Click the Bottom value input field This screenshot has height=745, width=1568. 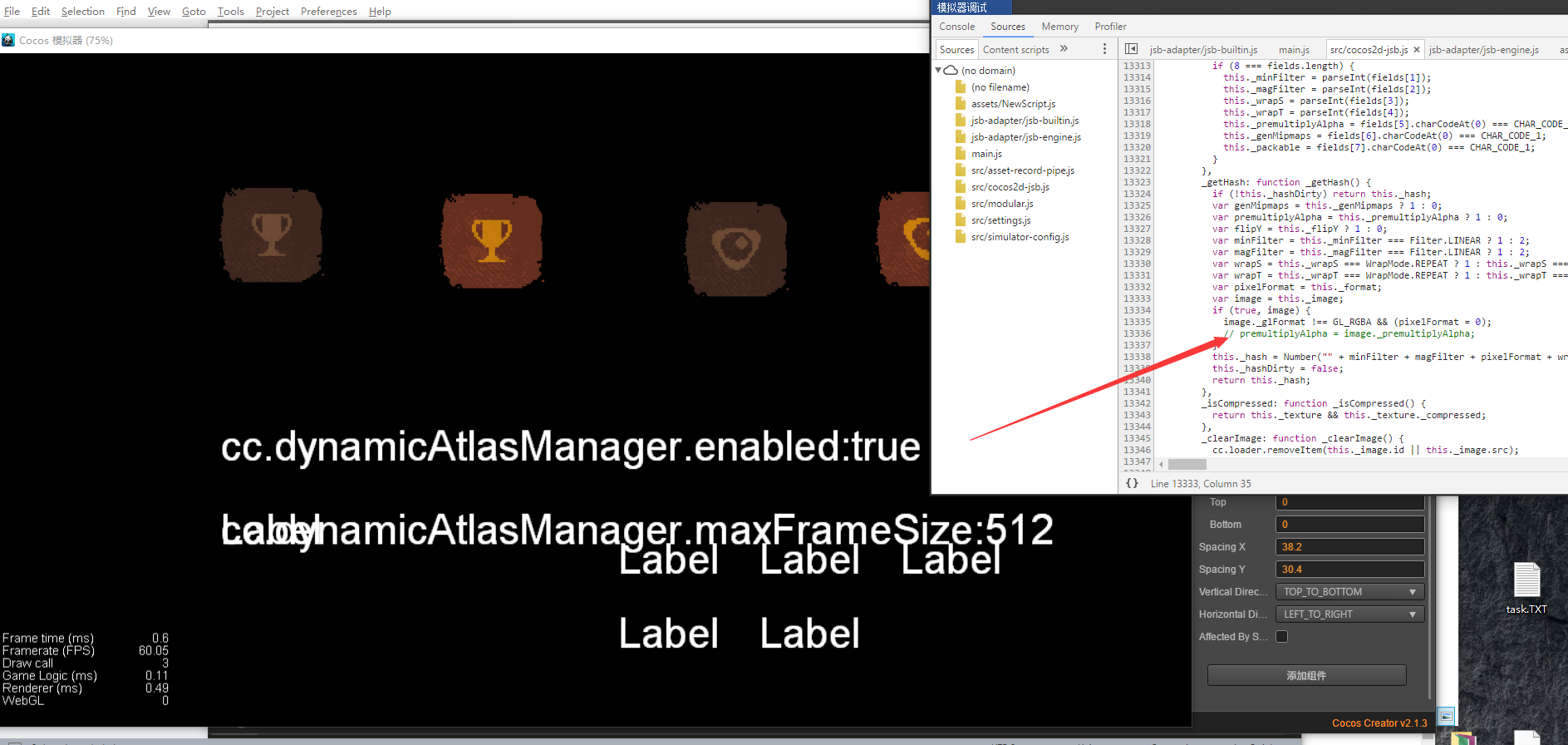(x=1349, y=525)
